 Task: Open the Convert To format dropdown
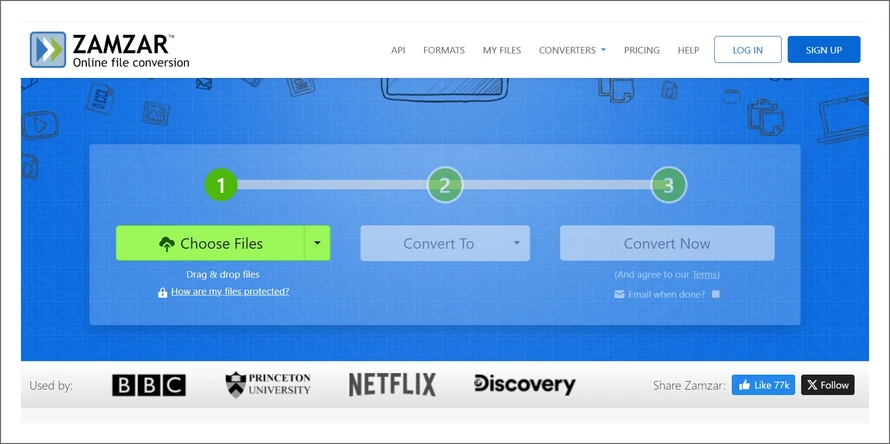[445, 243]
